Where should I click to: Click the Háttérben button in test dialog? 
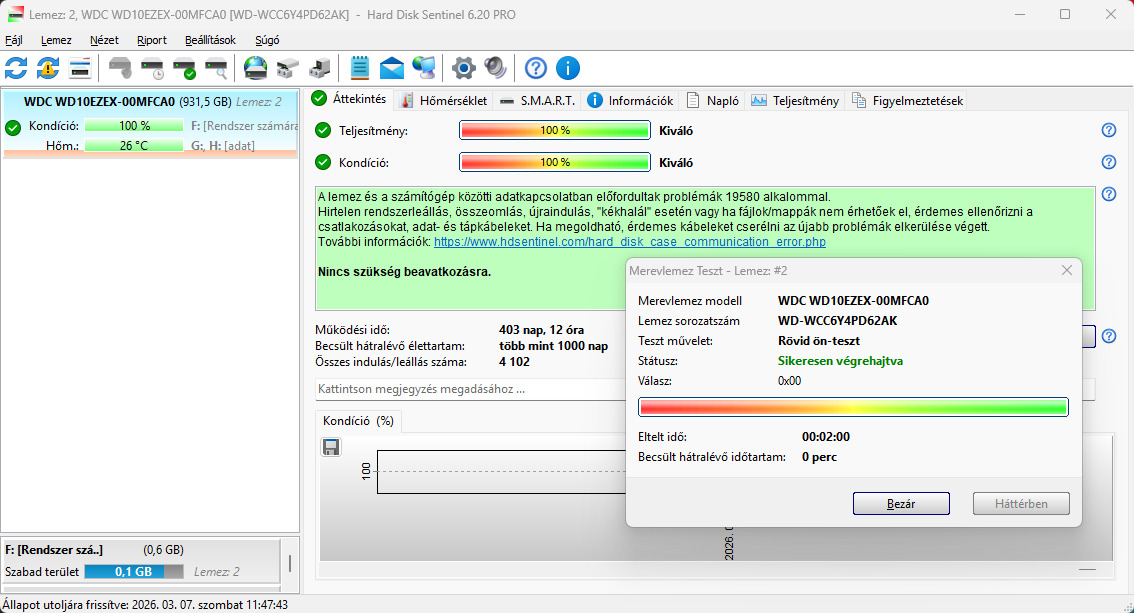click(x=1021, y=504)
